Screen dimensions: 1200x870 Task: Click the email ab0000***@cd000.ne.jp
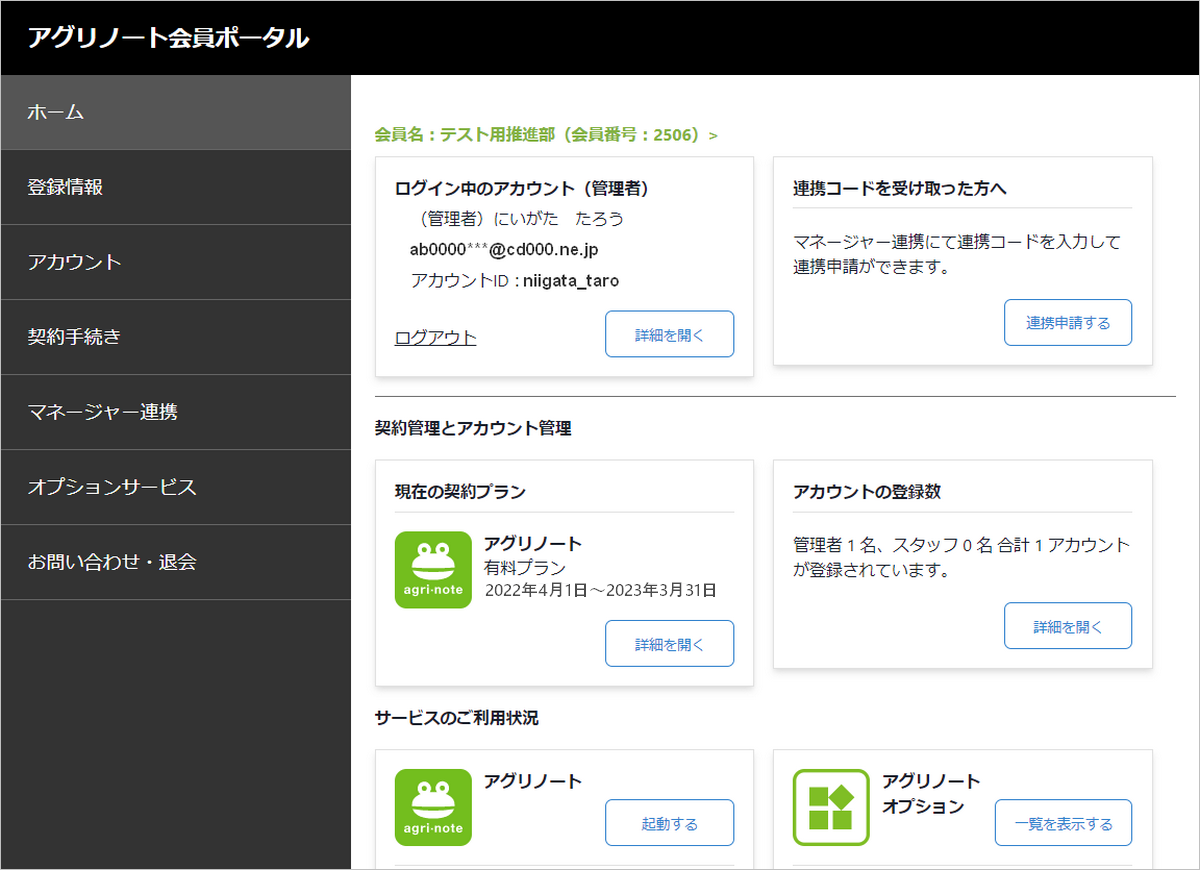click(504, 250)
